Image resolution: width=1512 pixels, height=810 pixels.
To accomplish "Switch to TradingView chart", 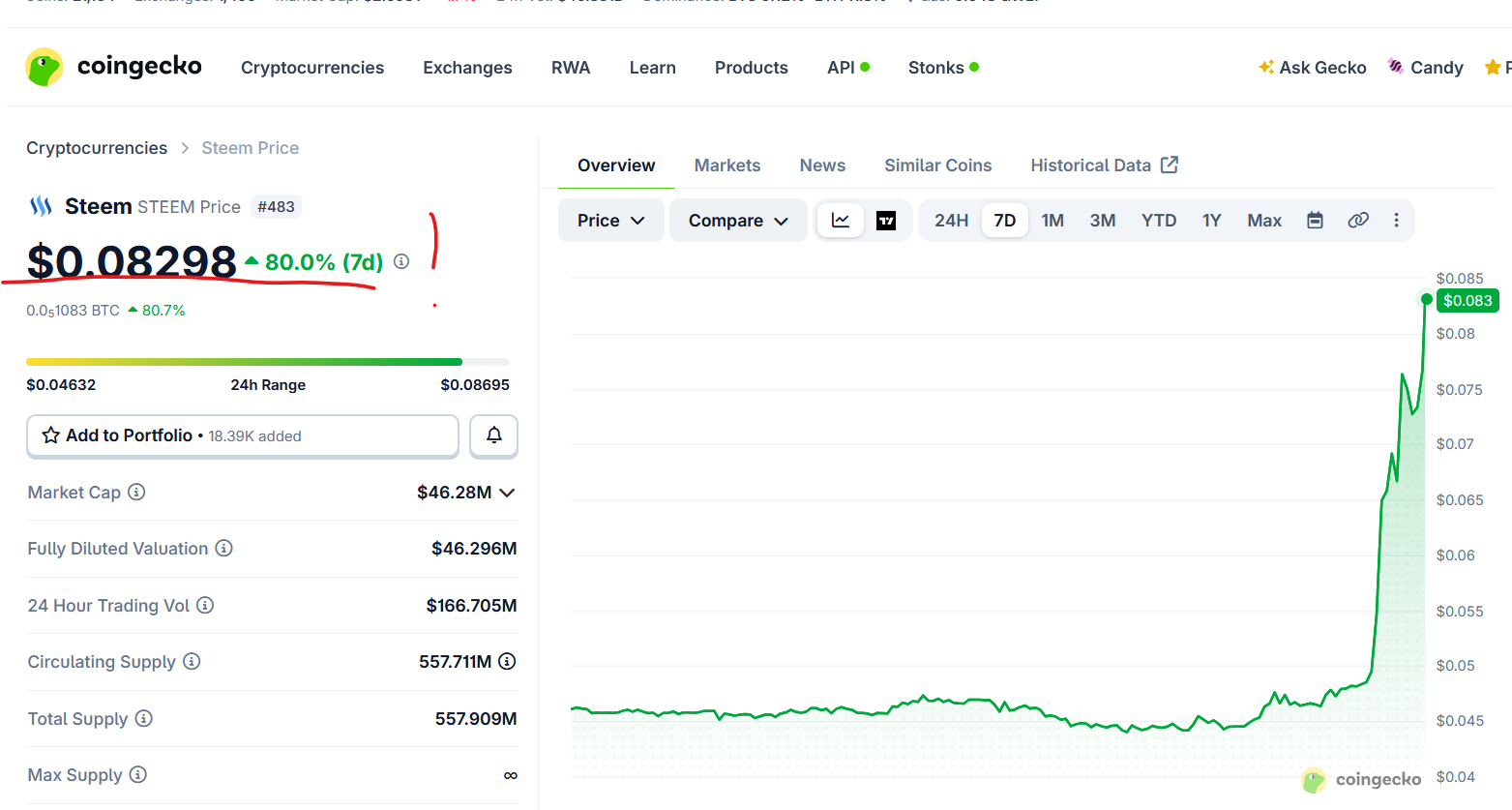I will coord(886,221).
